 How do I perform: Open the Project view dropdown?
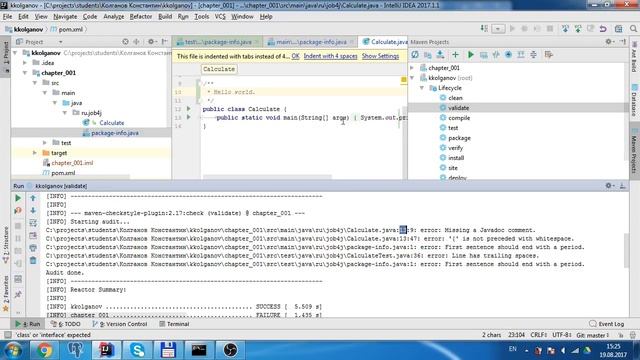click(x=60, y=42)
